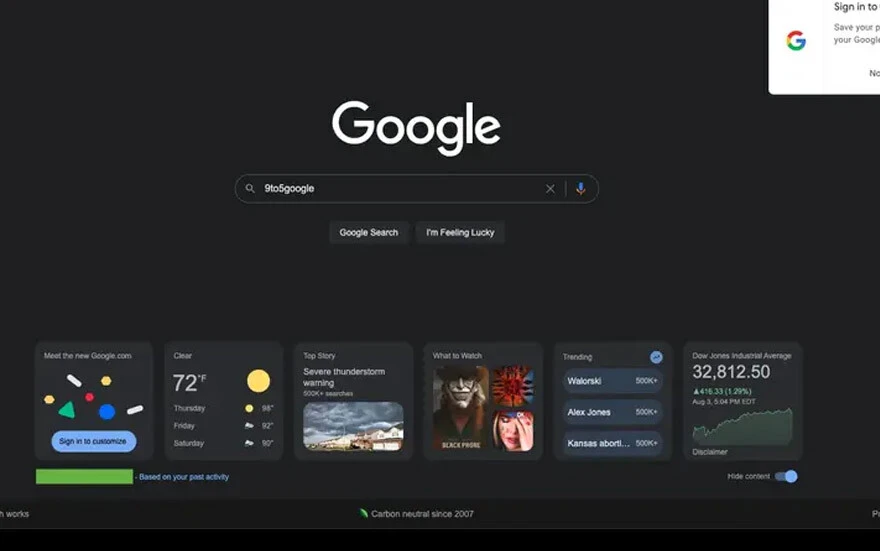The height and width of the screenshot is (551, 880).
Task: Click the What to Watch card title
Action: pos(457,356)
